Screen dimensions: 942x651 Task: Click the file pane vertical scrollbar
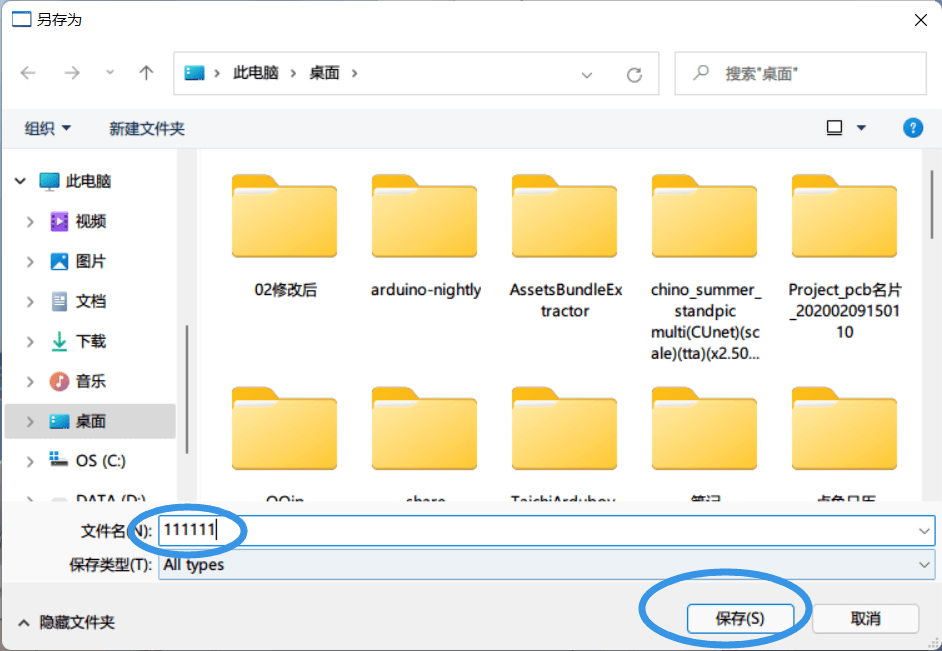[x=932, y=204]
